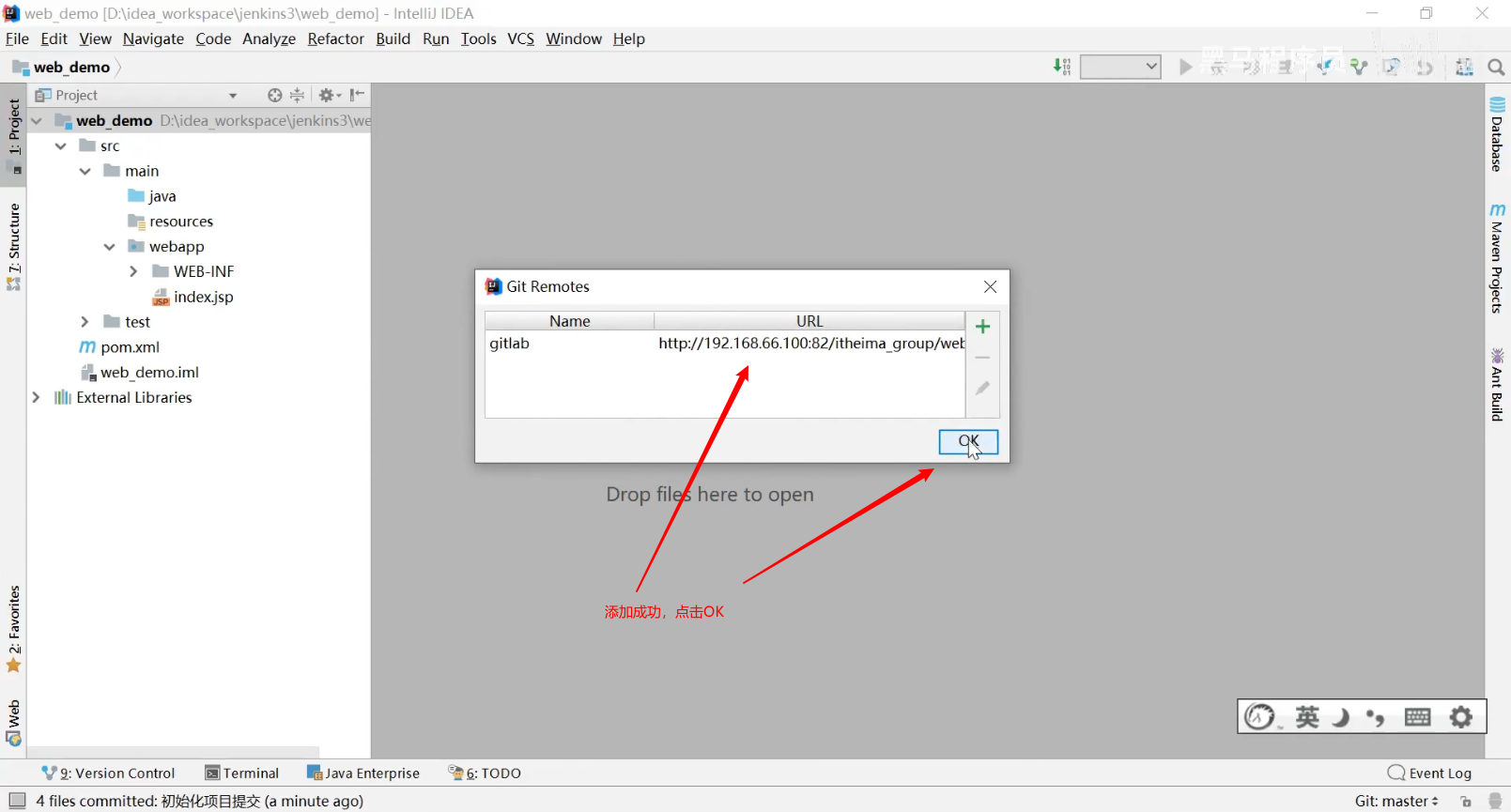Viewport: 1511px width, 812px height.
Task: Open Project Structure from the toolbar
Action: 1464,67
